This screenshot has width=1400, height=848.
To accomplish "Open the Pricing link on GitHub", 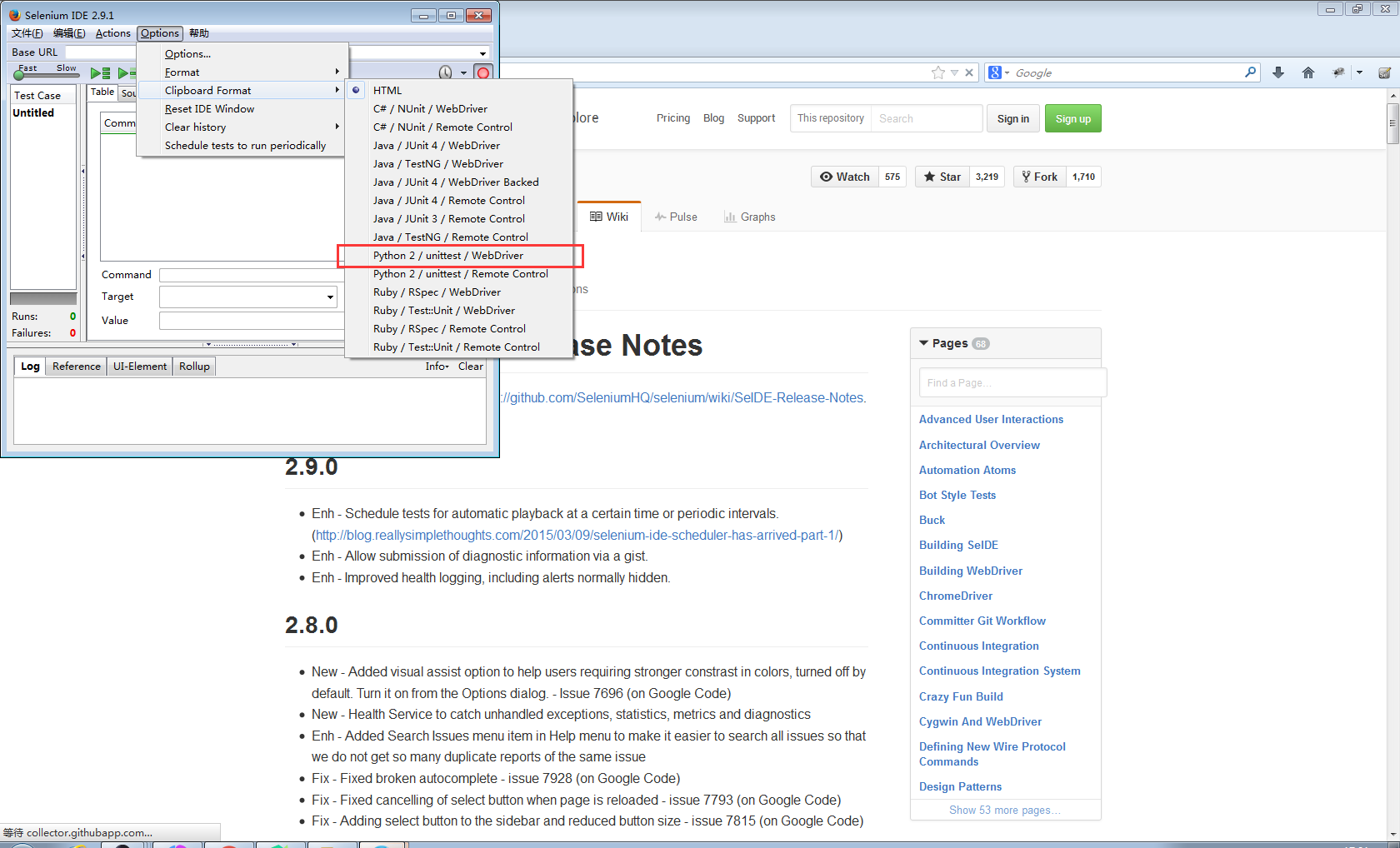I will tap(673, 118).
